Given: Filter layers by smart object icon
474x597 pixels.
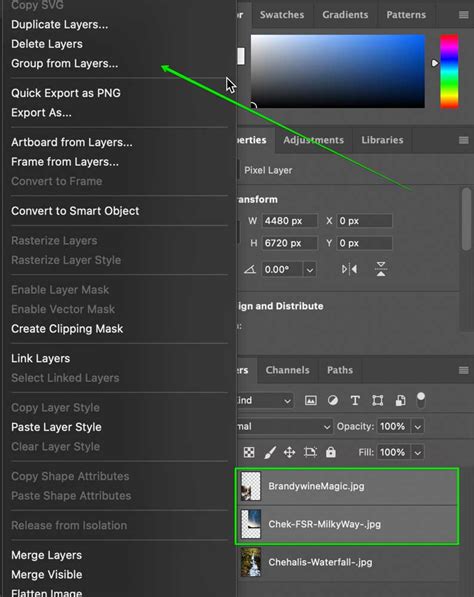Looking at the screenshot, I should click(400, 401).
